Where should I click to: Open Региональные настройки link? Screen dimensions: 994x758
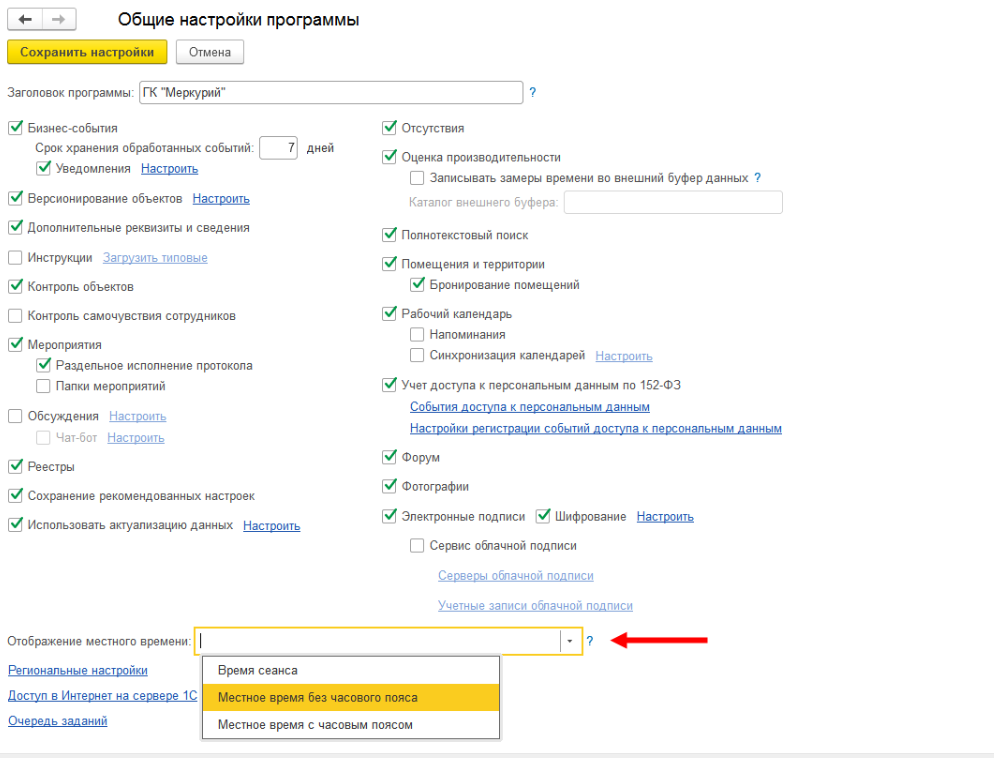78,671
